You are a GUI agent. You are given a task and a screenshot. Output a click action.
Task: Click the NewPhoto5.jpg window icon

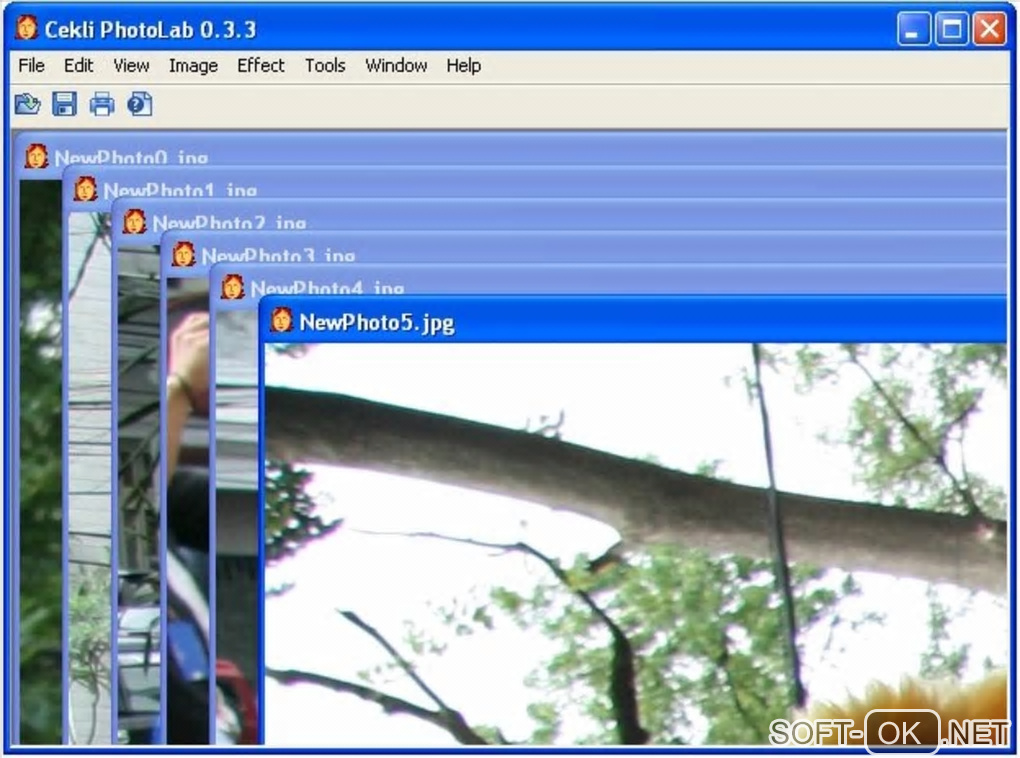[282, 321]
